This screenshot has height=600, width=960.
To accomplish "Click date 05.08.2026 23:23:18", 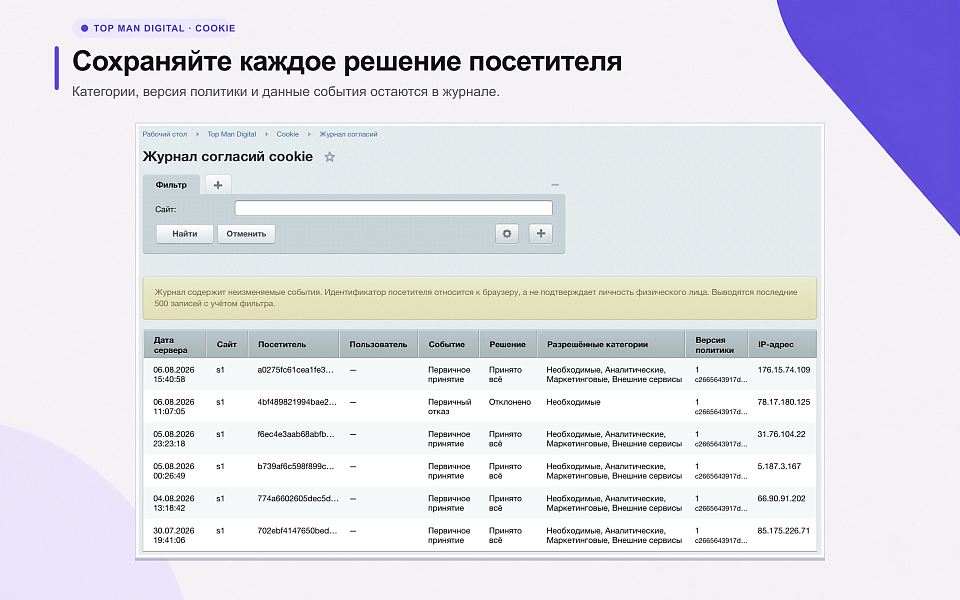I will [x=174, y=439].
